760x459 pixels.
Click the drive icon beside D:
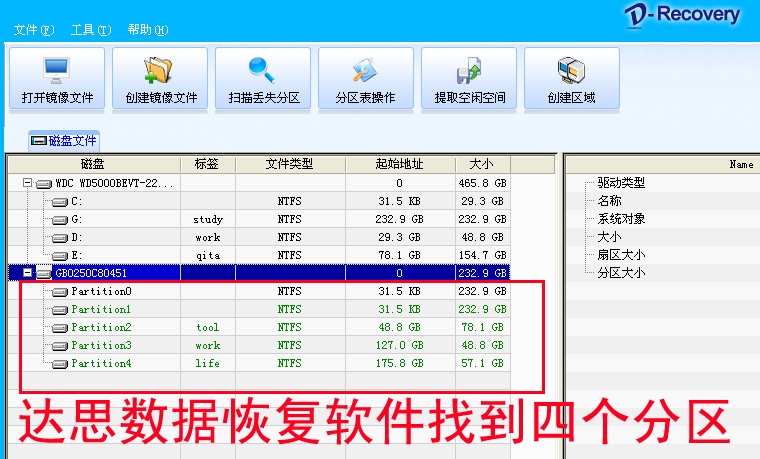pyautogui.click(x=60, y=238)
